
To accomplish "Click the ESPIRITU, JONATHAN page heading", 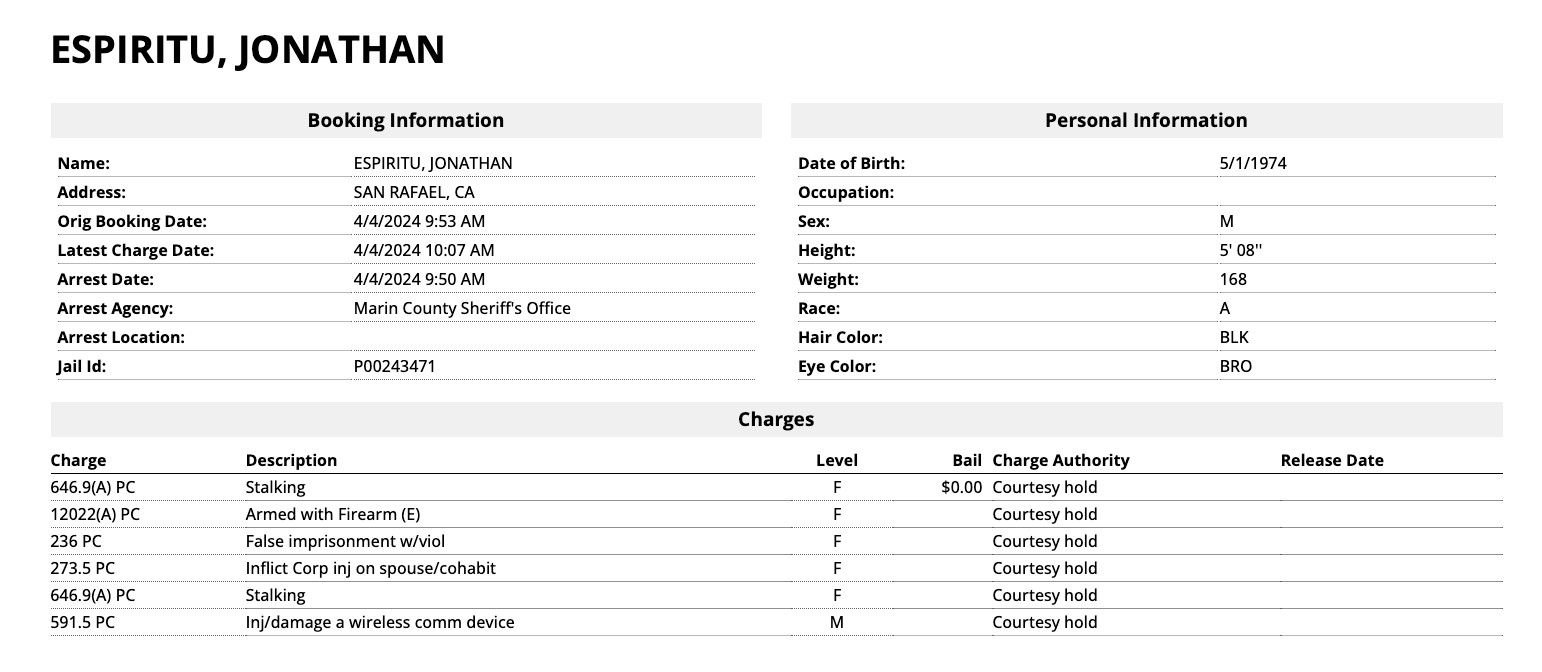I will click(247, 50).
